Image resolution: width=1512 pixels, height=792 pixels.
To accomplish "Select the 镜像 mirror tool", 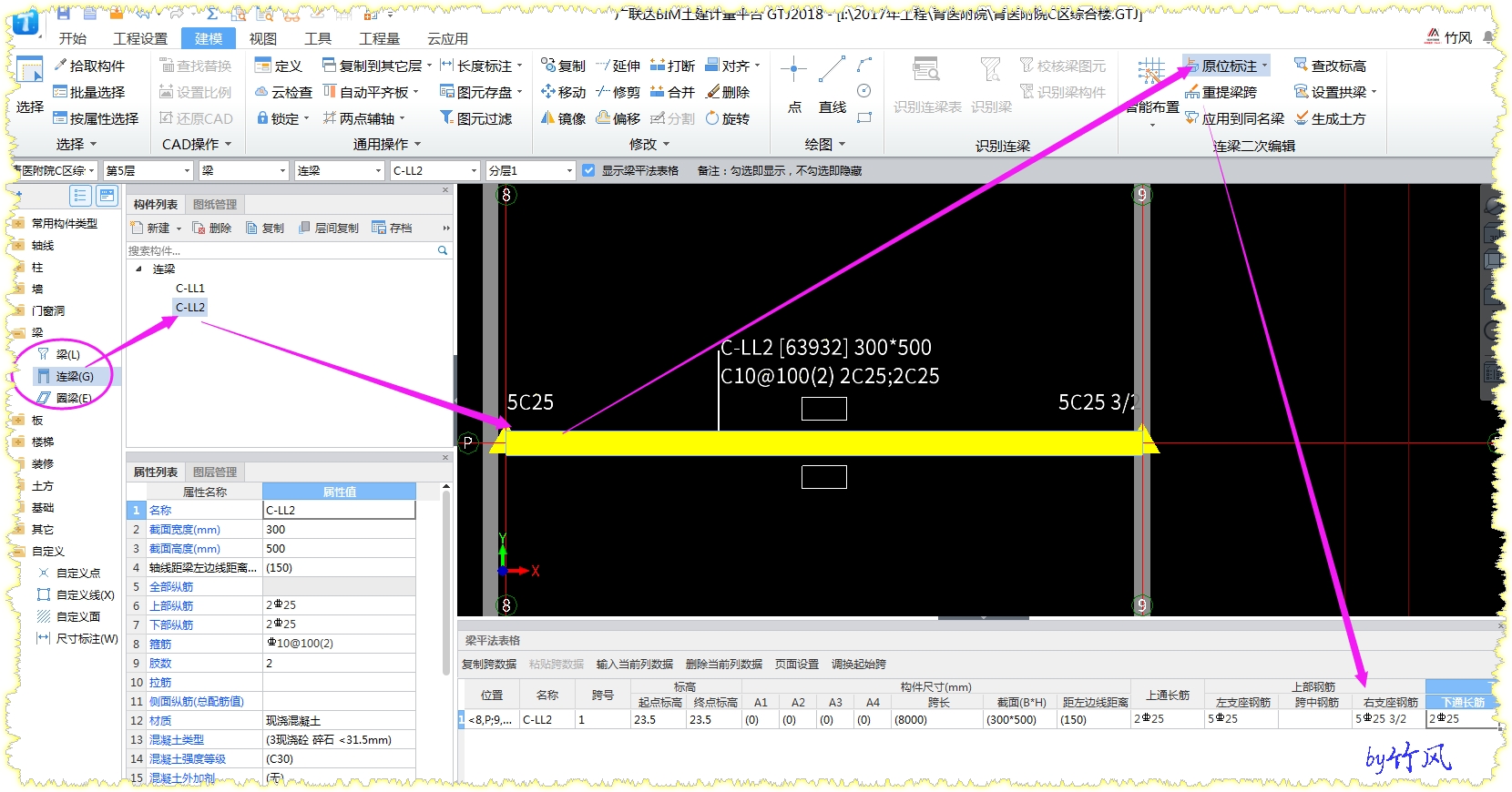I will pos(563,118).
